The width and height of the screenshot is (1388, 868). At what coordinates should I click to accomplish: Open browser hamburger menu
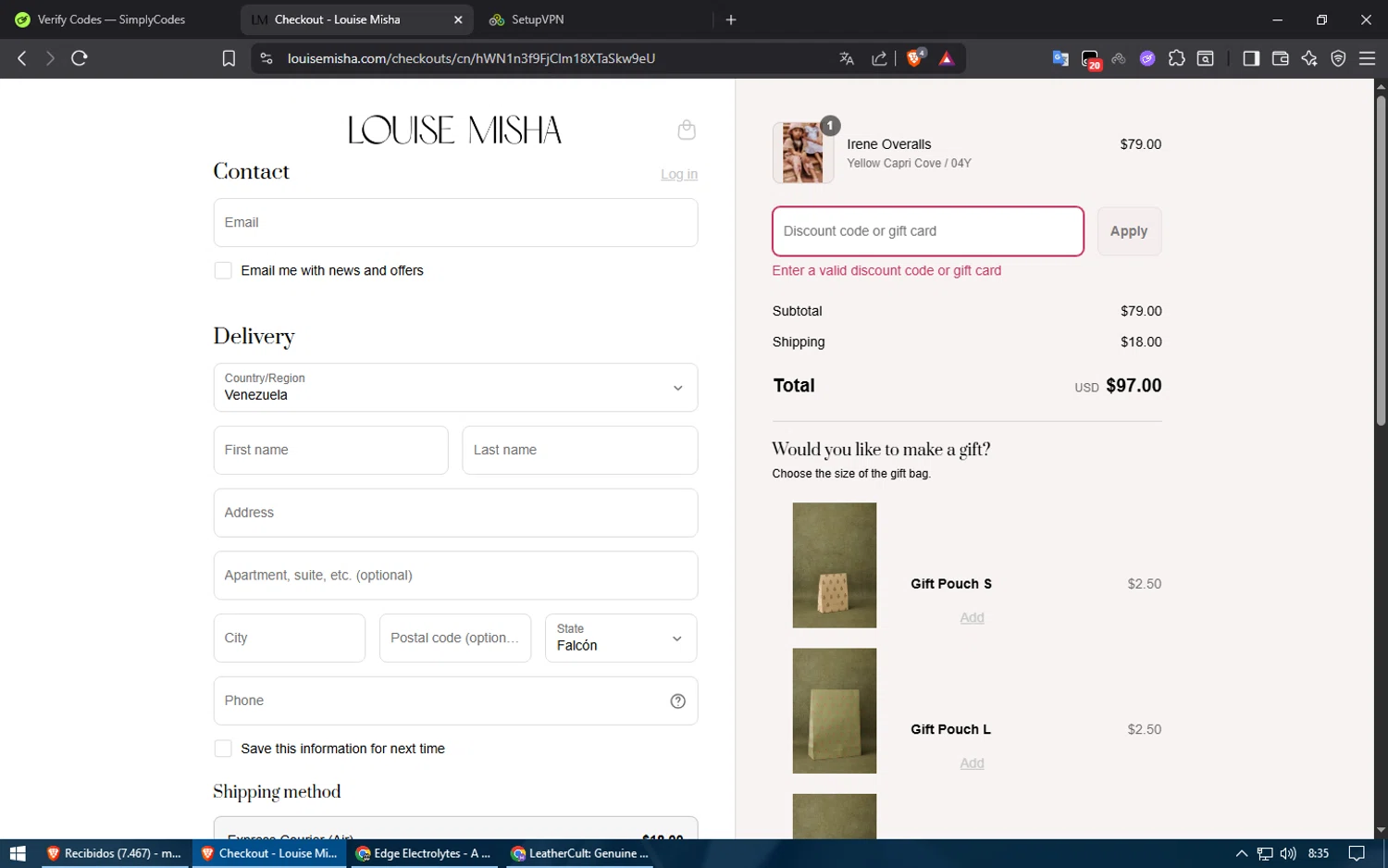[1367, 58]
